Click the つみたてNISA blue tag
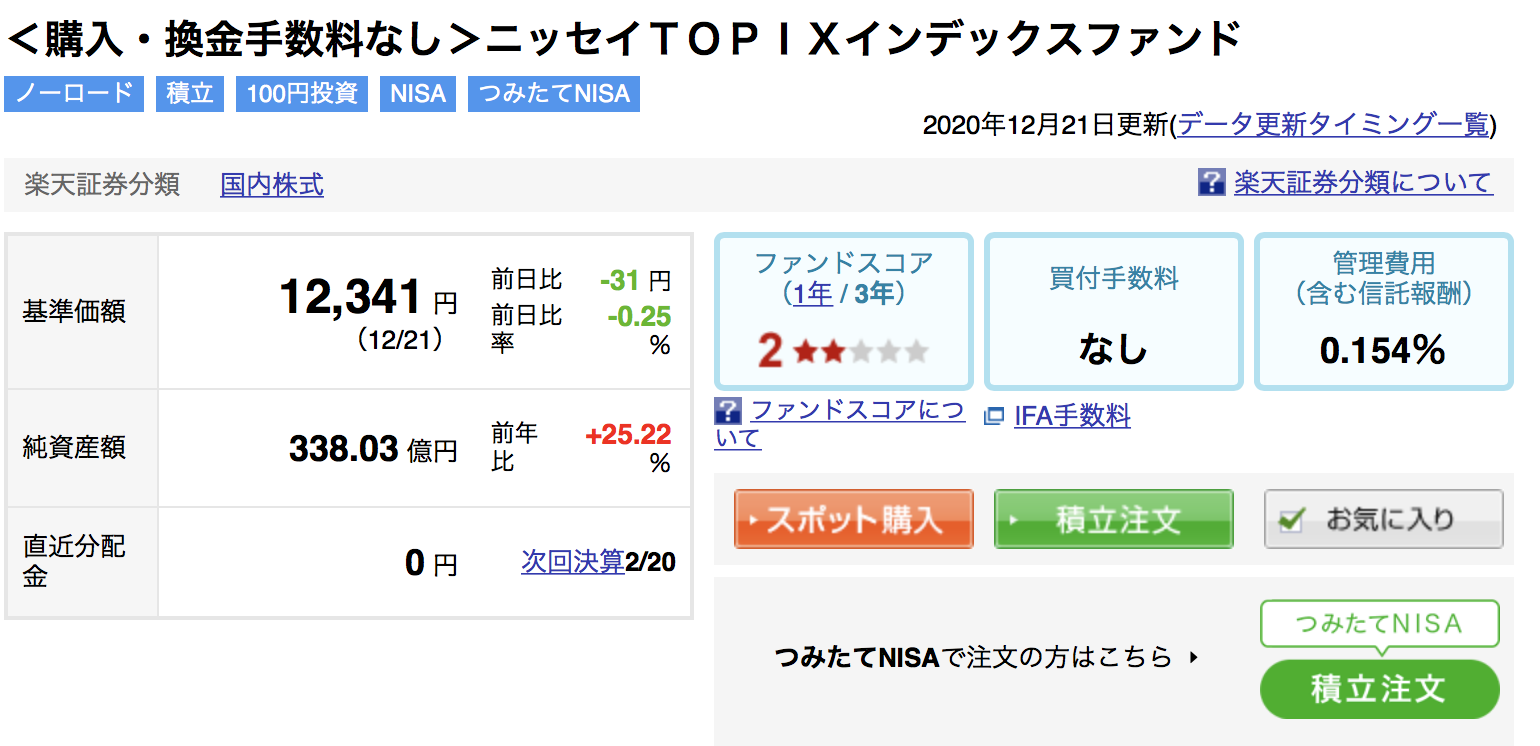 point(554,94)
